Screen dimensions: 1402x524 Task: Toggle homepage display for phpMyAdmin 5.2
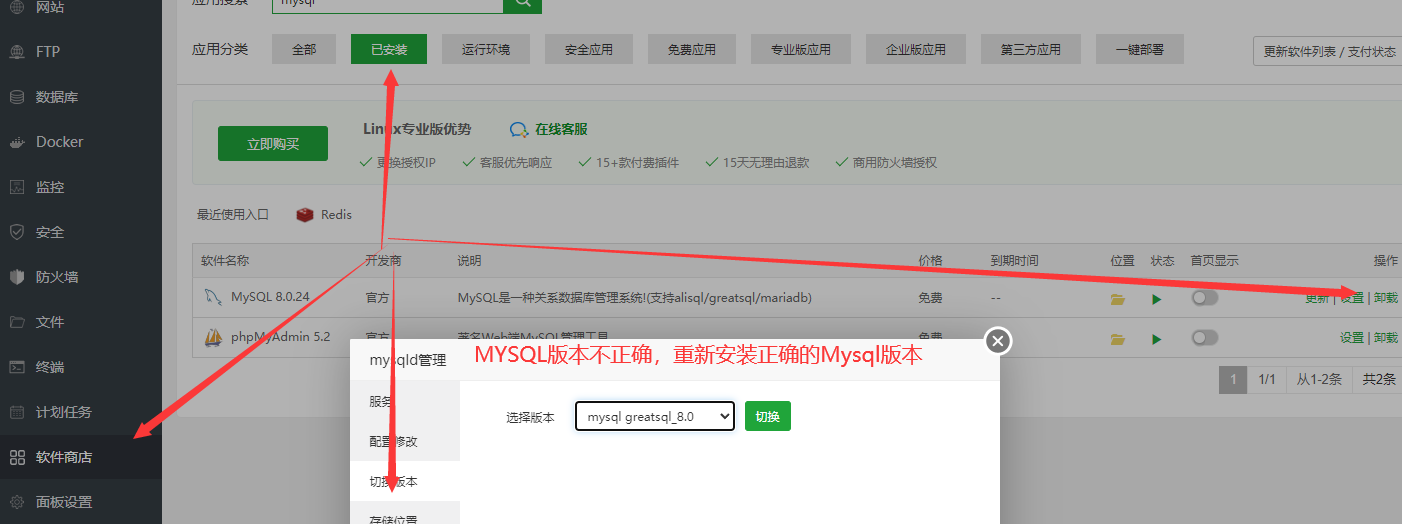tap(1204, 337)
